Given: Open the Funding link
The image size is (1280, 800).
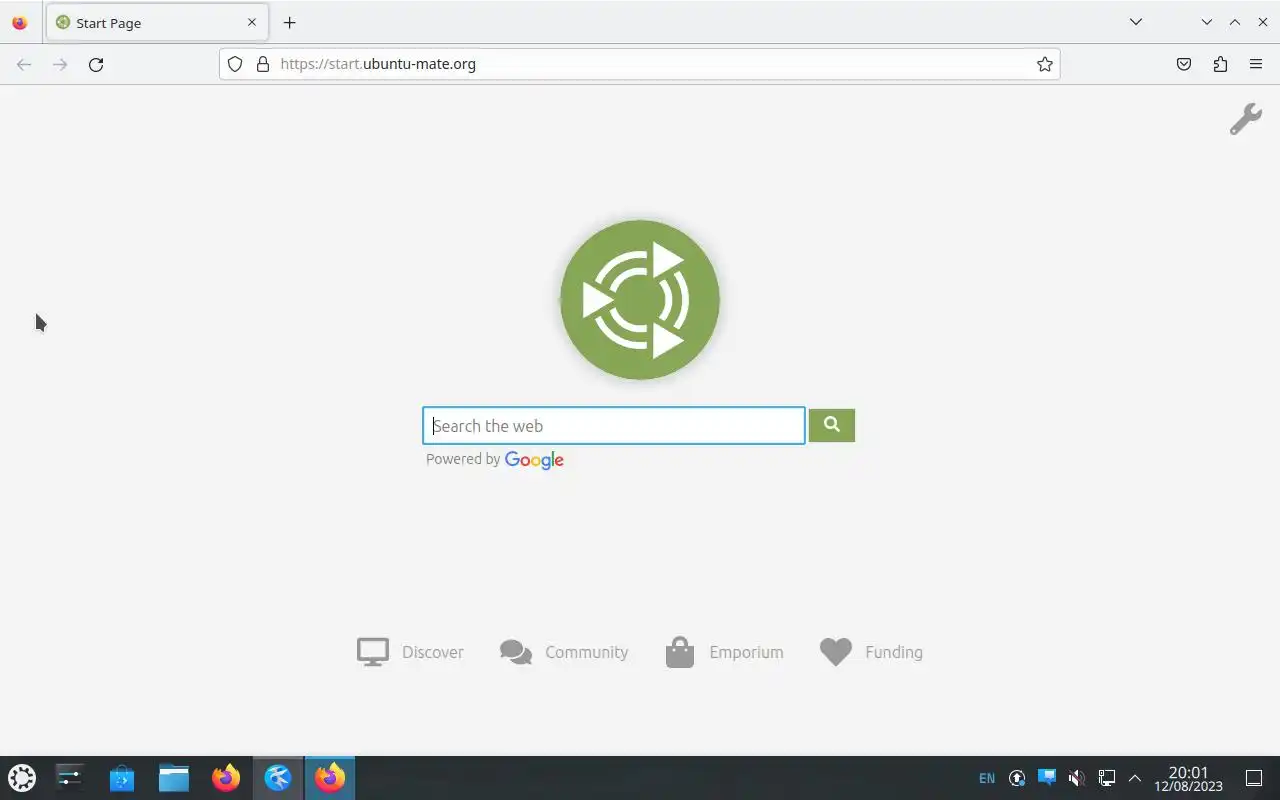Looking at the screenshot, I should click(x=893, y=652).
